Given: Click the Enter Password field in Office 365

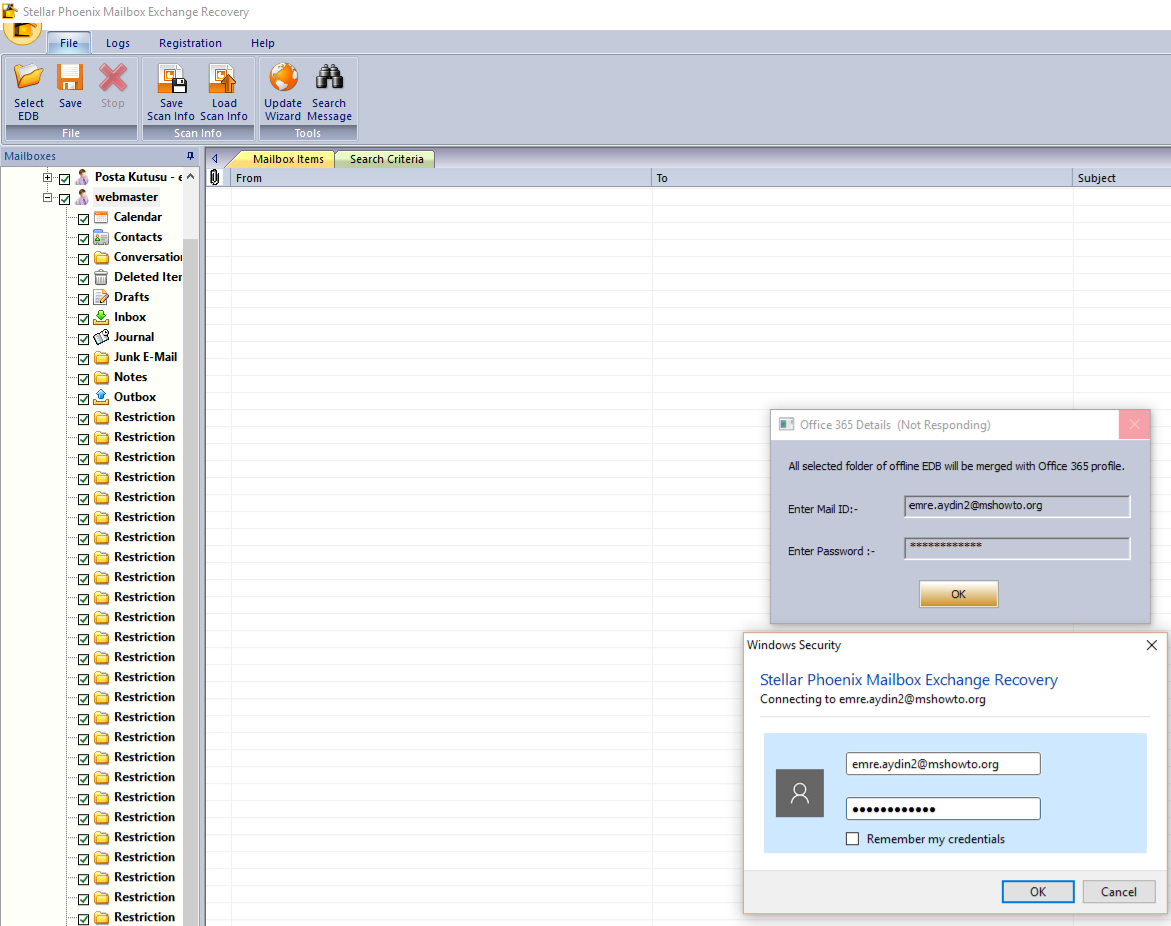Looking at the screenshot, I should pyautogui.click(x=1017, y=548).
